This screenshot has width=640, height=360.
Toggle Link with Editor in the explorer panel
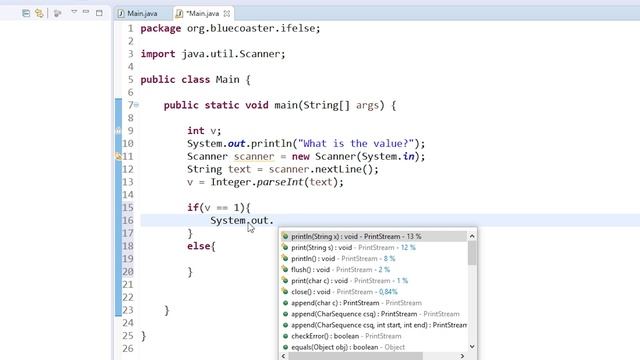(x=39, y=13)
